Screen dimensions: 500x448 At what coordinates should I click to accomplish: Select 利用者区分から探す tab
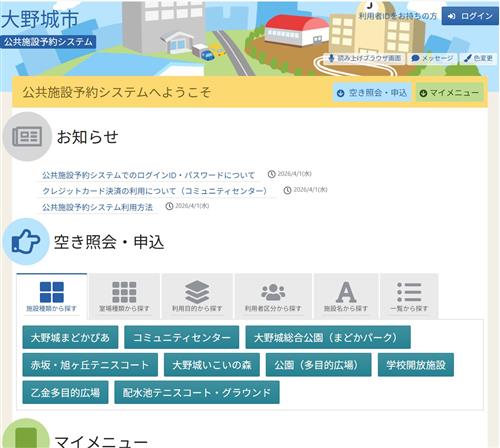(273, 296)
